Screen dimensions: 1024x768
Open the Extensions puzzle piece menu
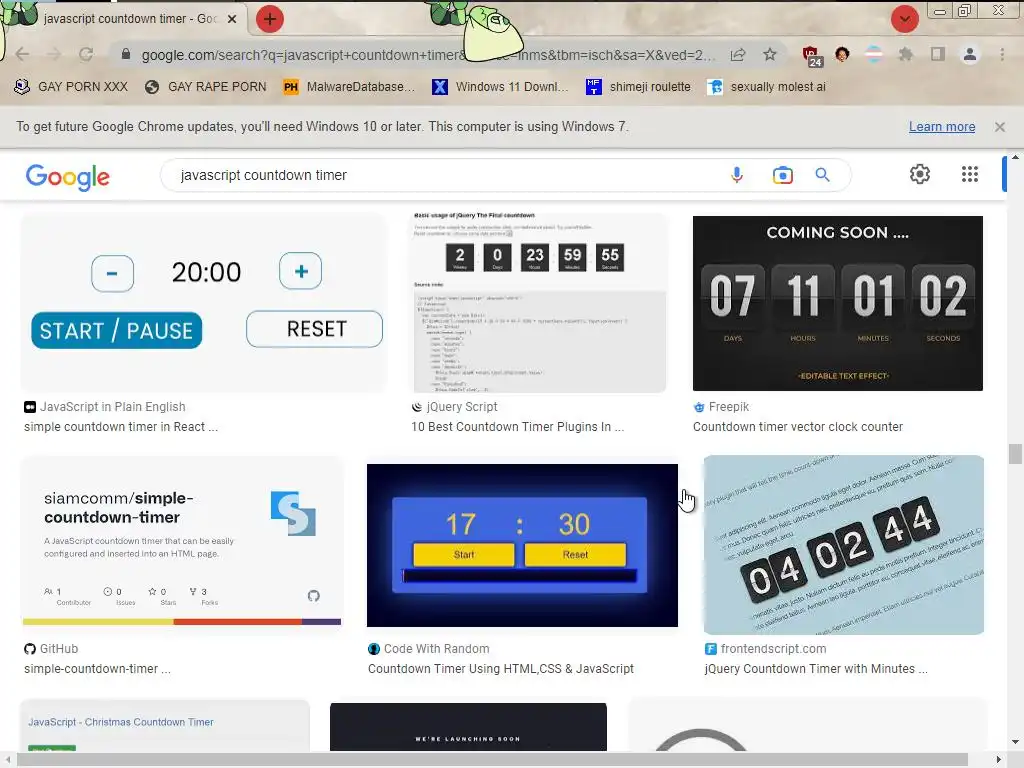pyautogui.click(x=905, y=54)
